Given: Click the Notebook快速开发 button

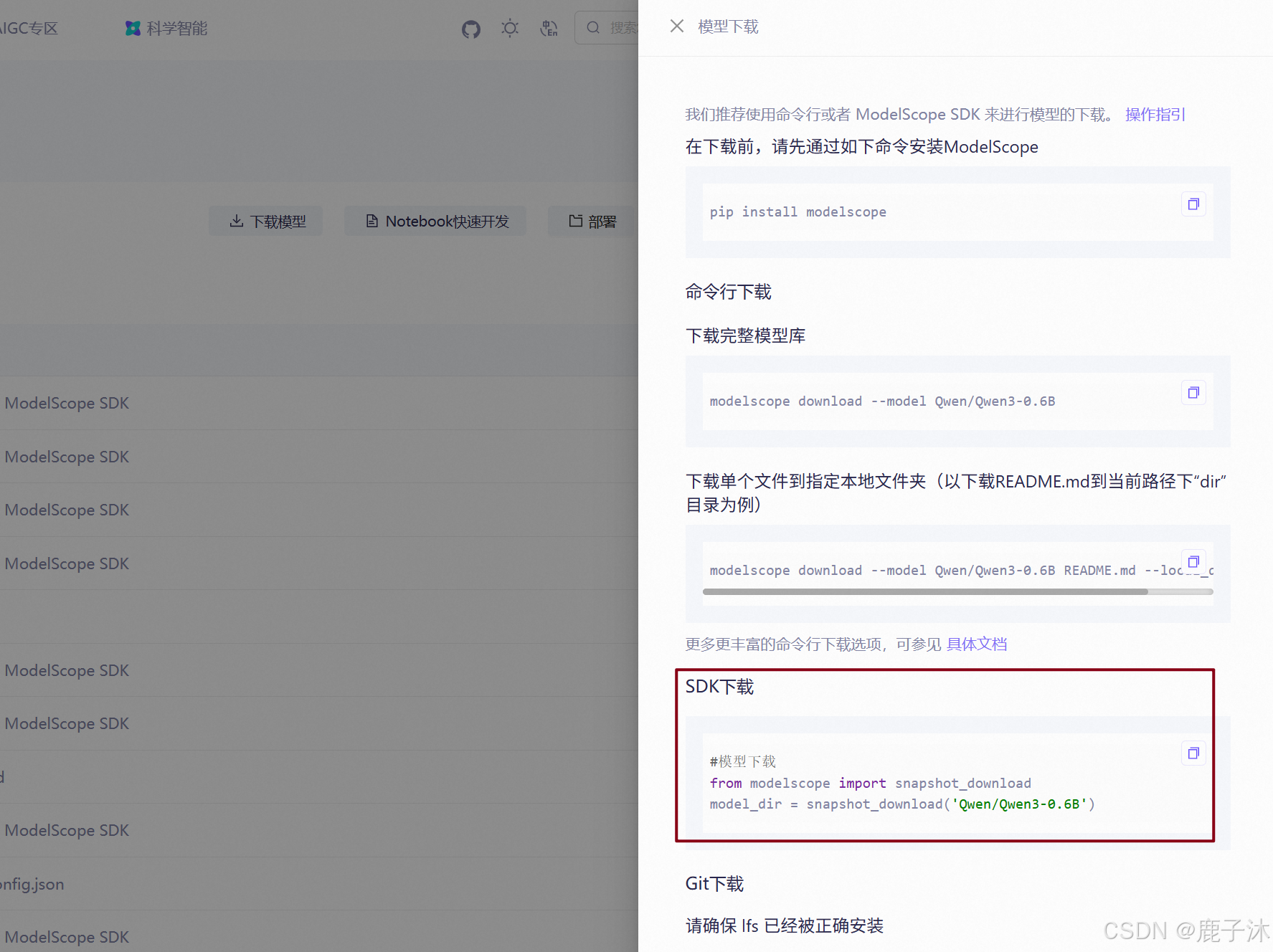Looking at the screenshot, I should (435, 221).
